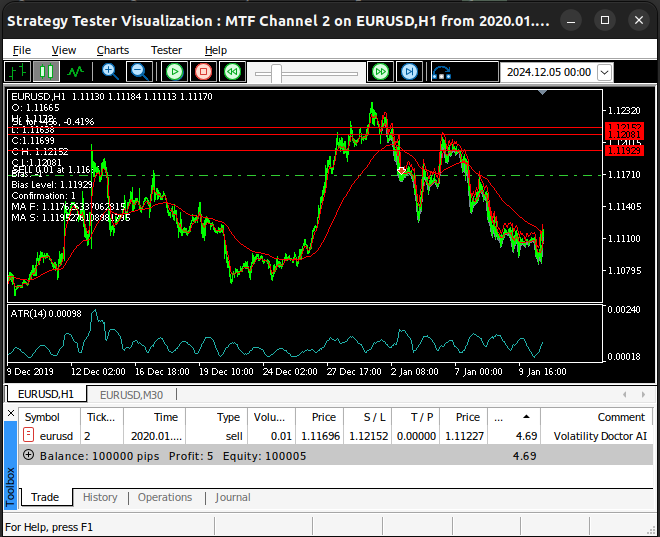The width and height of the screenshot is (660, 537).
Task: Select the candlestick chart display icon
Action: tap(46, 72)
